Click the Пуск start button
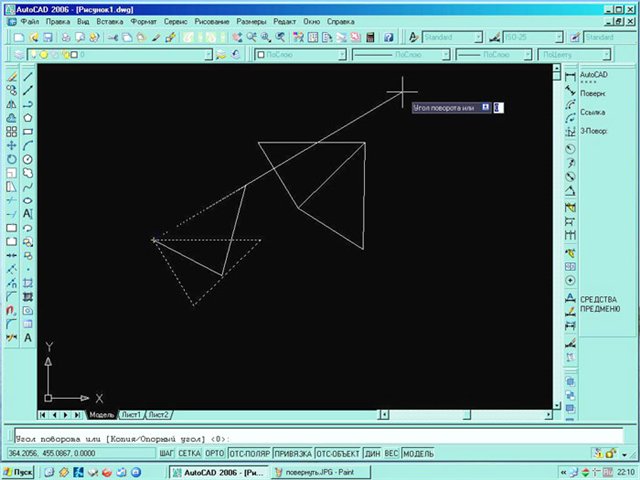Image resolution: width=640 pixels, height=480 pixels. (x=19, y=470)
